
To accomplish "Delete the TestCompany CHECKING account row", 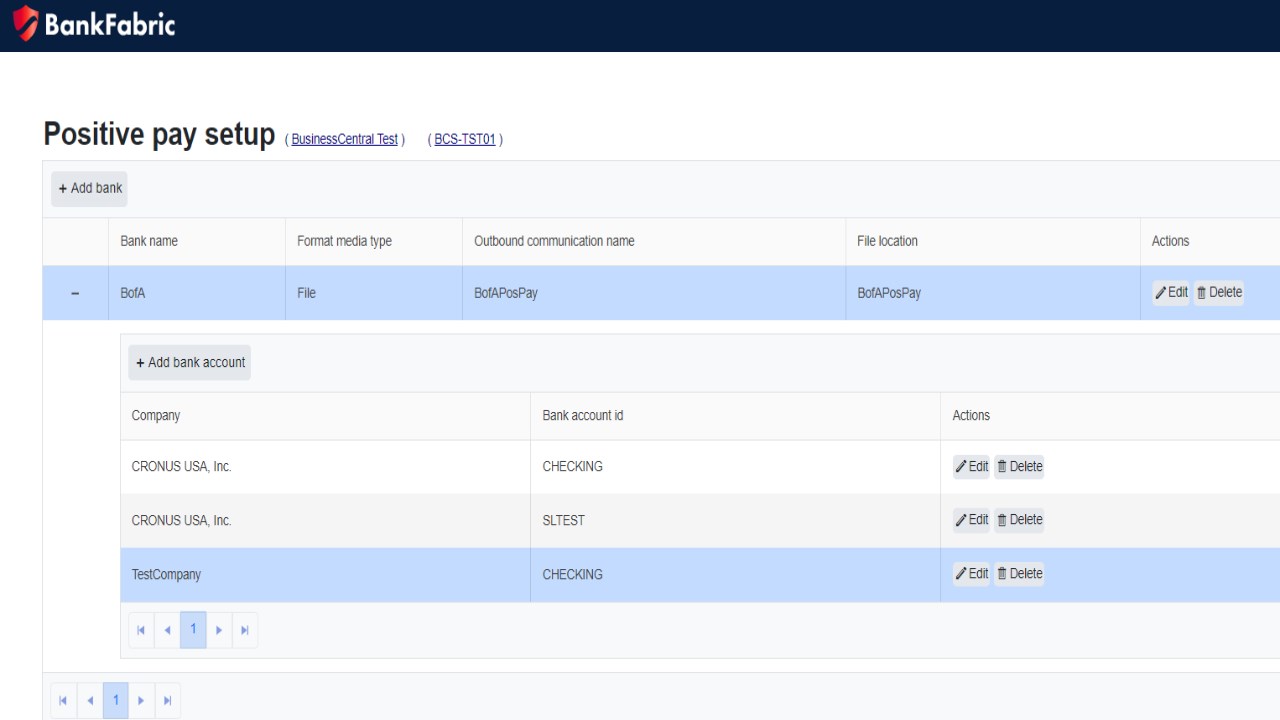I will click(1019, 573).
